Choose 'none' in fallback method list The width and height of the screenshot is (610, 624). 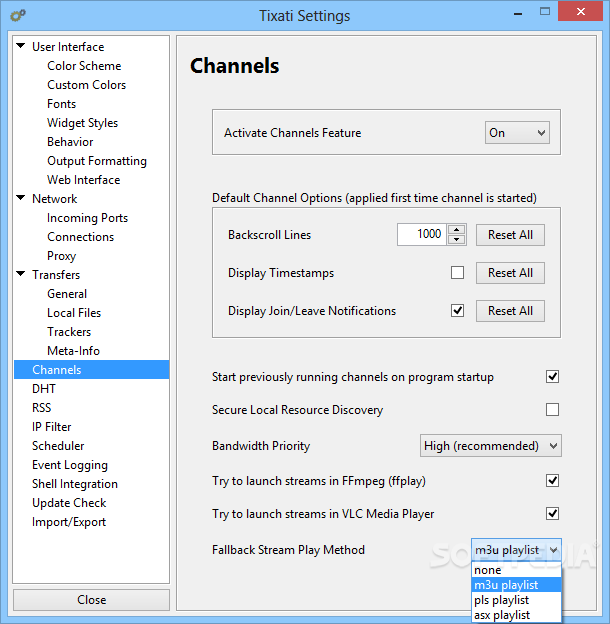point(516,570)
